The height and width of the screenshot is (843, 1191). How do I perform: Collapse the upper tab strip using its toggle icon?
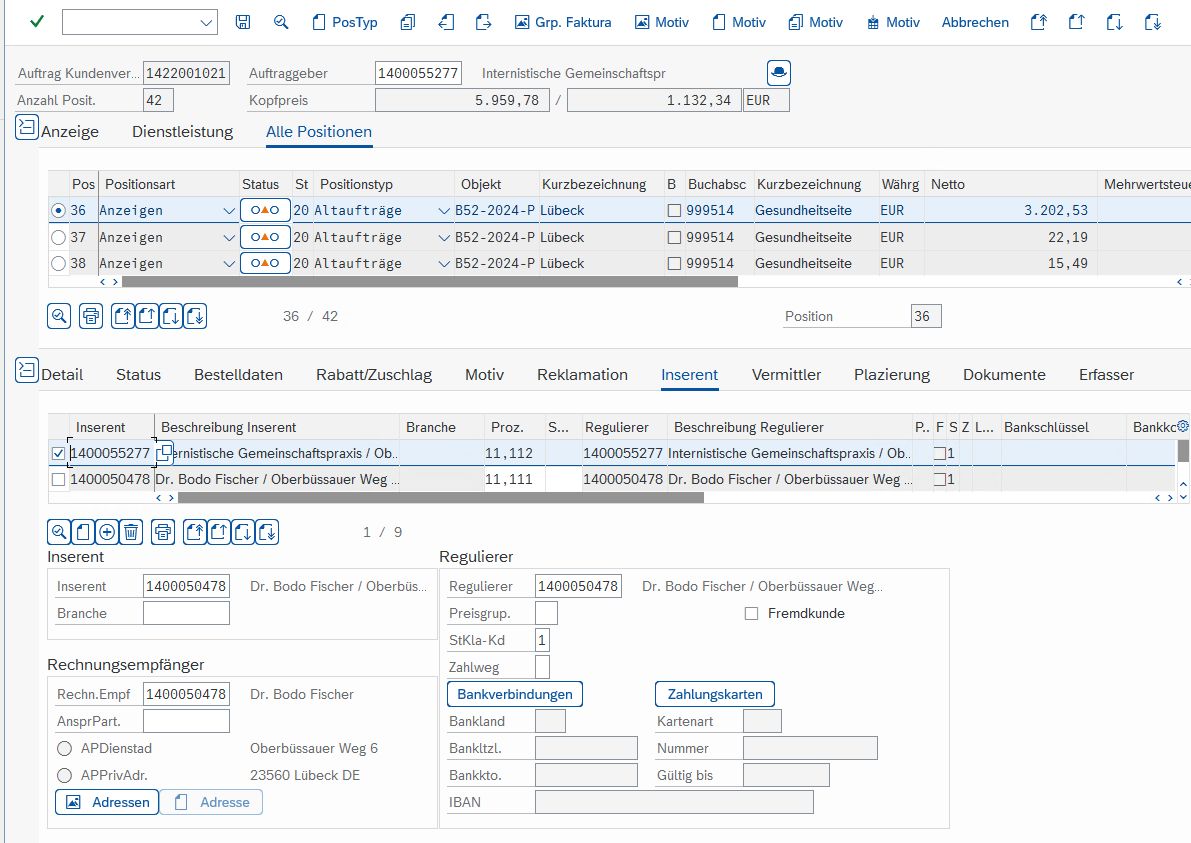27,127
